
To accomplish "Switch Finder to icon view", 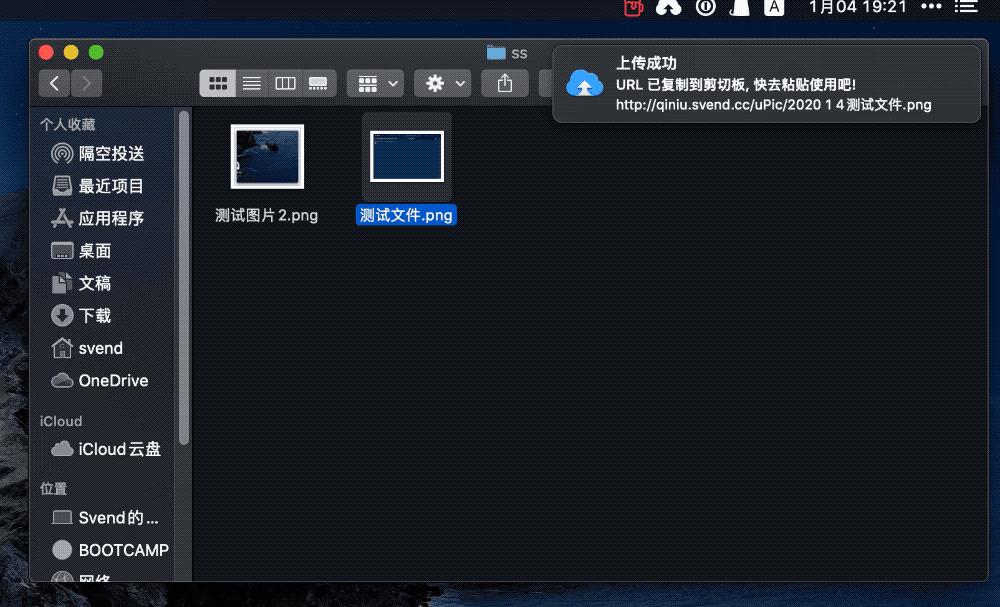I will tap(218, 83).
